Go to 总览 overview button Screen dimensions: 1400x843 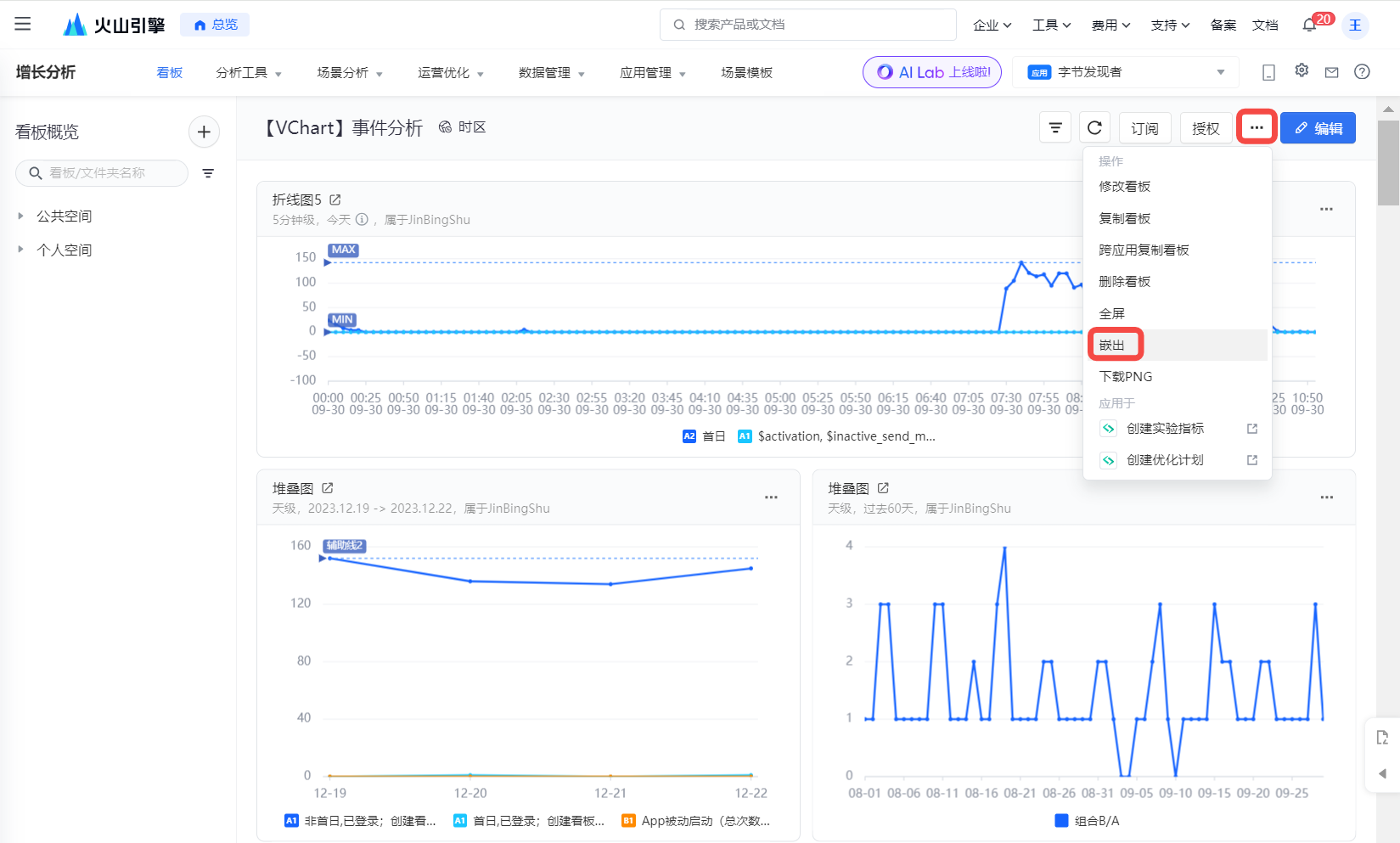(x=215, y=25)
